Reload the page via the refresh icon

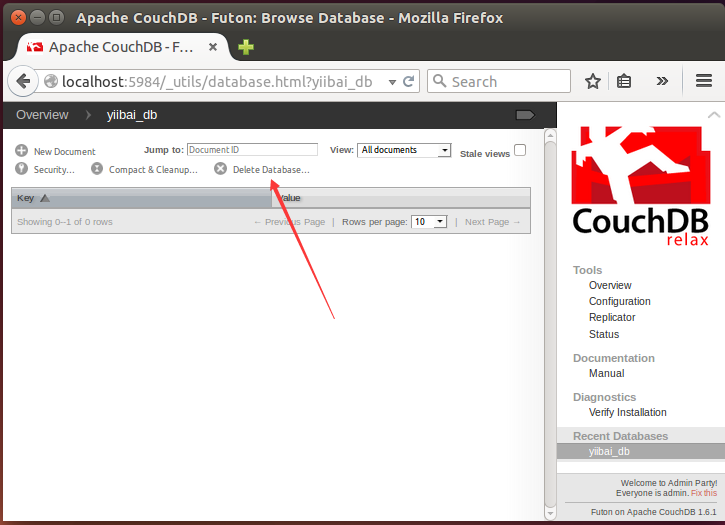(x=408, y=82)
